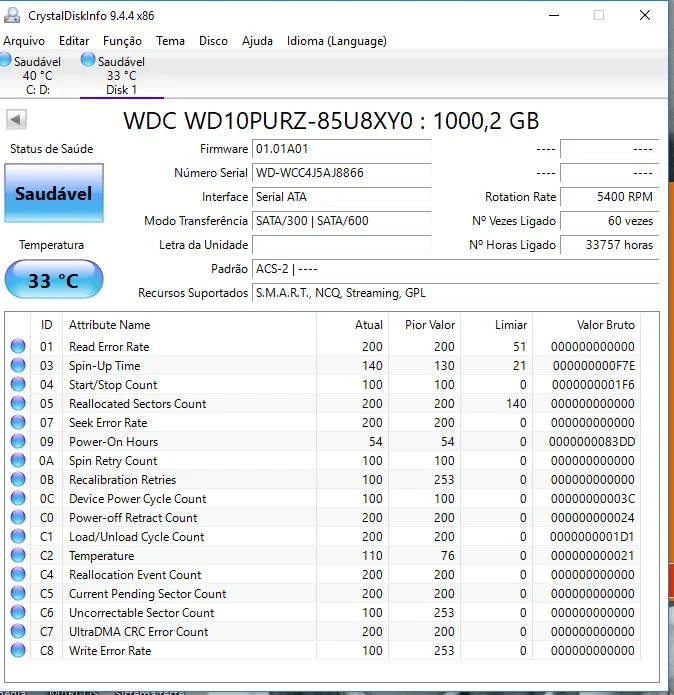Click status orb for Start/Stop Count
Viewport: 674px width, 695px height.
click(x=18, y=384)
